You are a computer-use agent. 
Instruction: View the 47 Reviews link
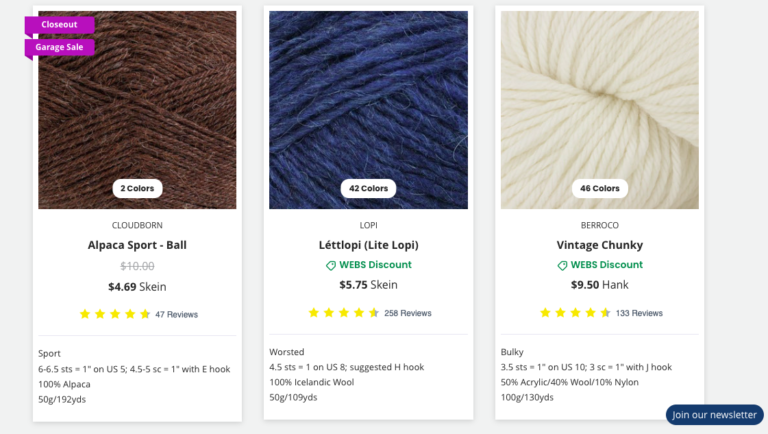[176, 314]
